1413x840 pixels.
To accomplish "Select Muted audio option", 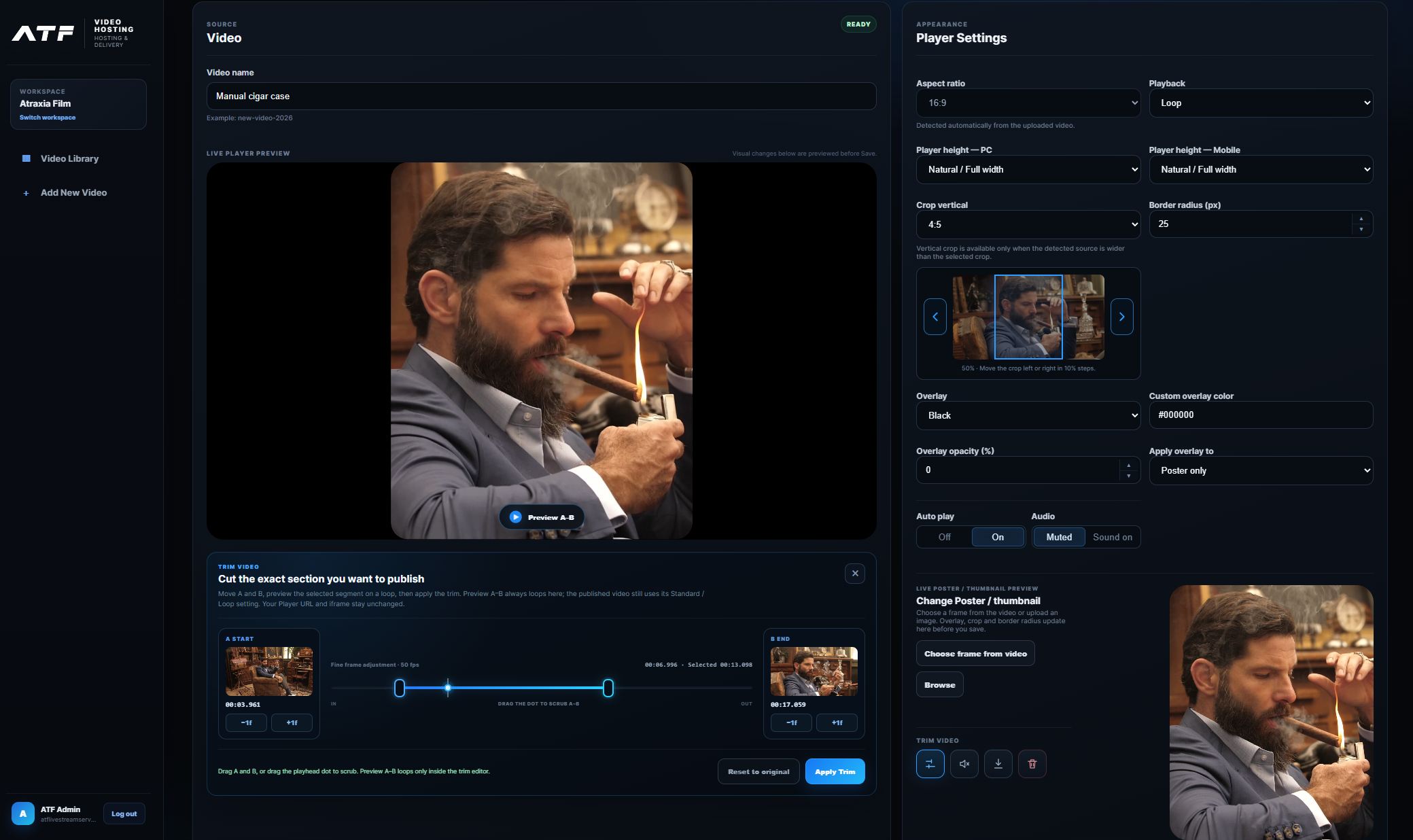I will click(1059, 537).
